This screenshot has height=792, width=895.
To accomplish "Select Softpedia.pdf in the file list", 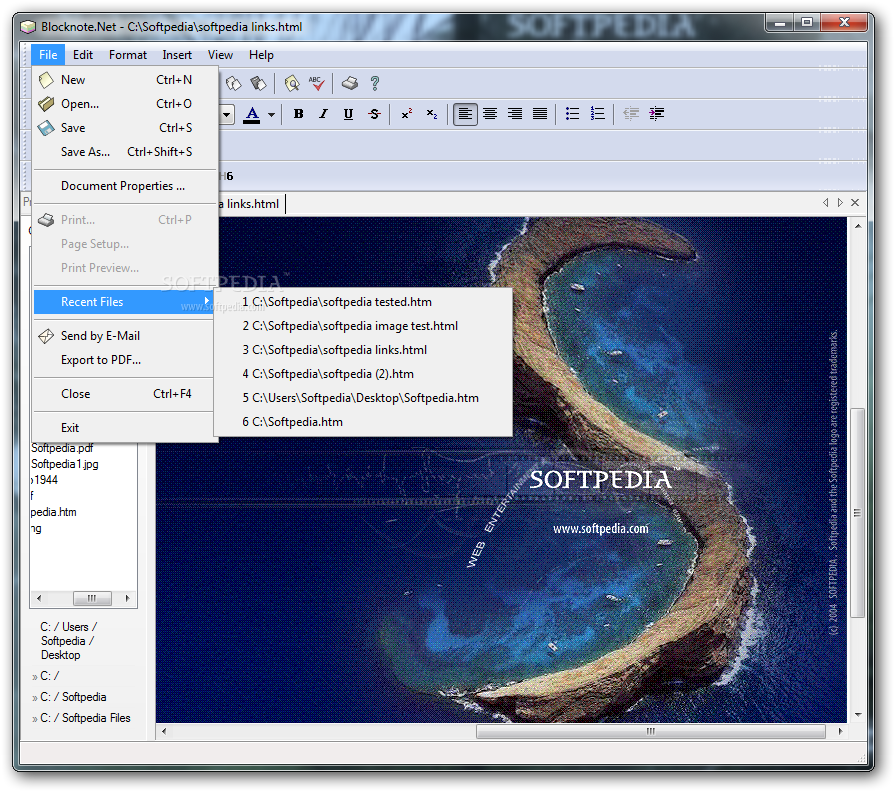I will click(62, 448).
